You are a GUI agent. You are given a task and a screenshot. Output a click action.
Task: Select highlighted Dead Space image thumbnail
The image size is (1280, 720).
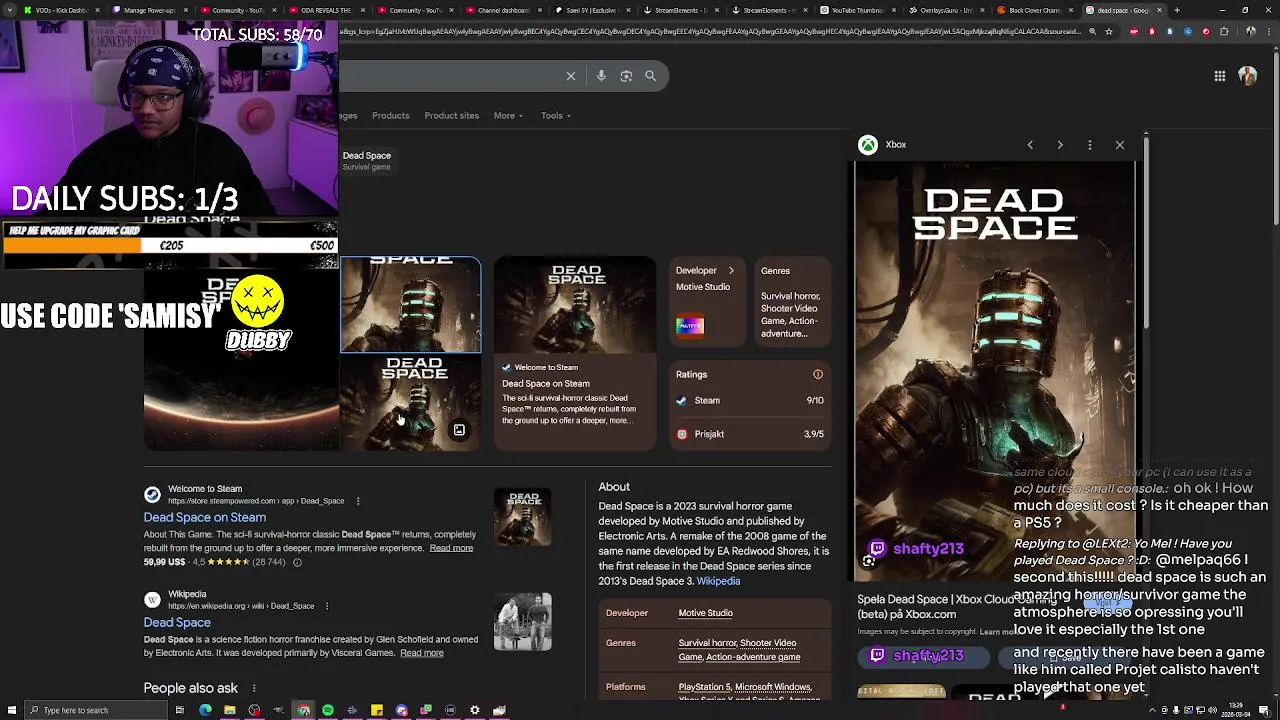coord(410,305)
